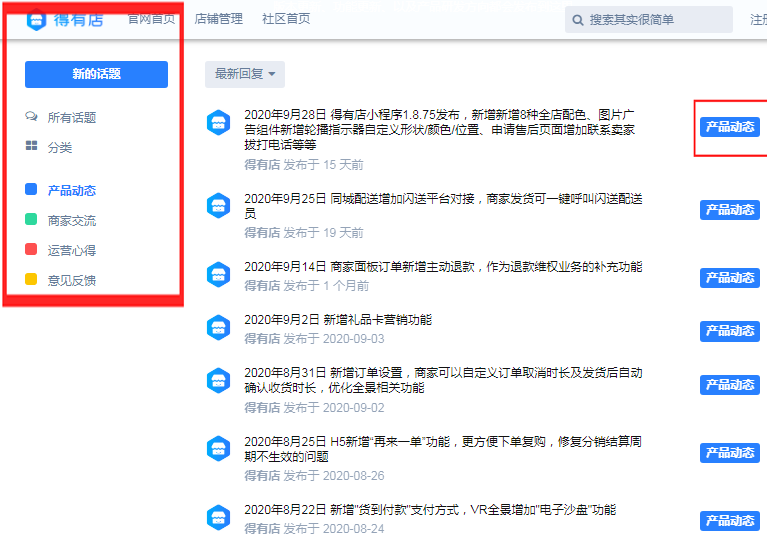Open the 9月28日 小程序1.8.75发布 post

[439, 130]
